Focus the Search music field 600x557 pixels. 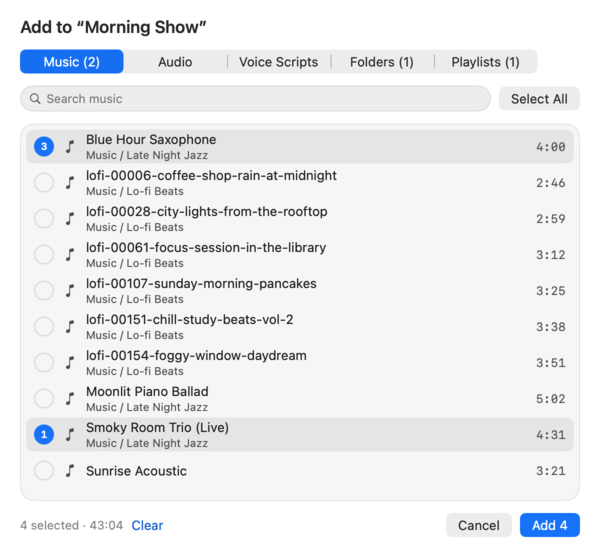coord(256,99)
